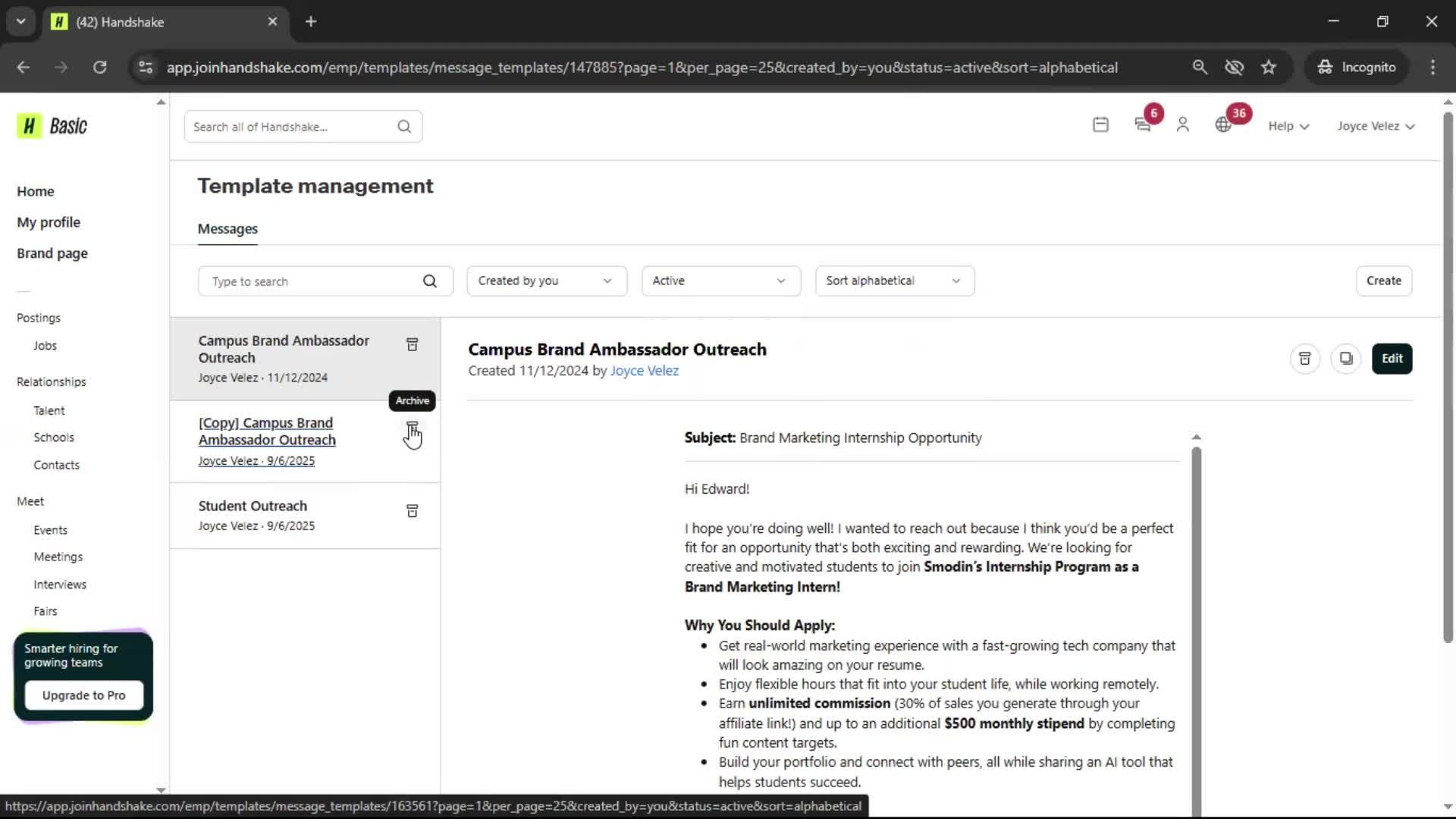Archive the [Copy] Campus Brand Ambassador template
Screen dimensions: 1456x819
pos(412,428)
